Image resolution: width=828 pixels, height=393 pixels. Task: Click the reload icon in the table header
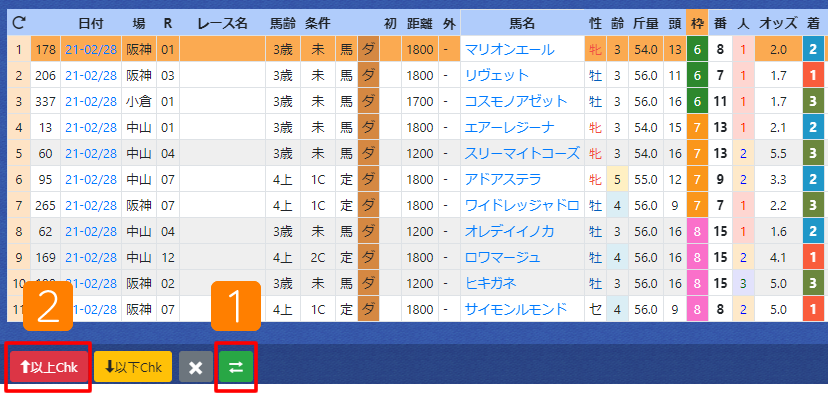pos(19,22)
